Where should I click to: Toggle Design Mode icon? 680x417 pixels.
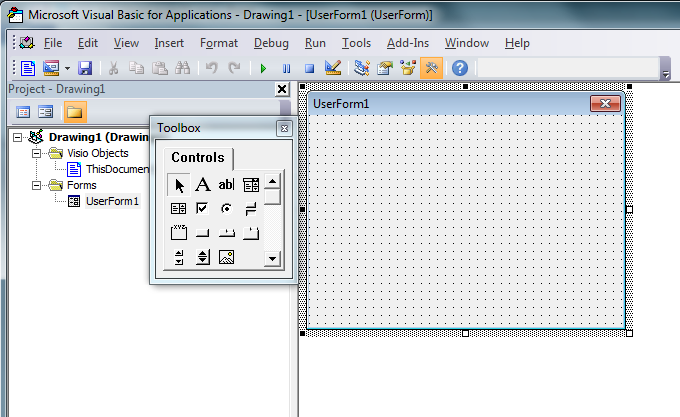[x=333, y=68]
